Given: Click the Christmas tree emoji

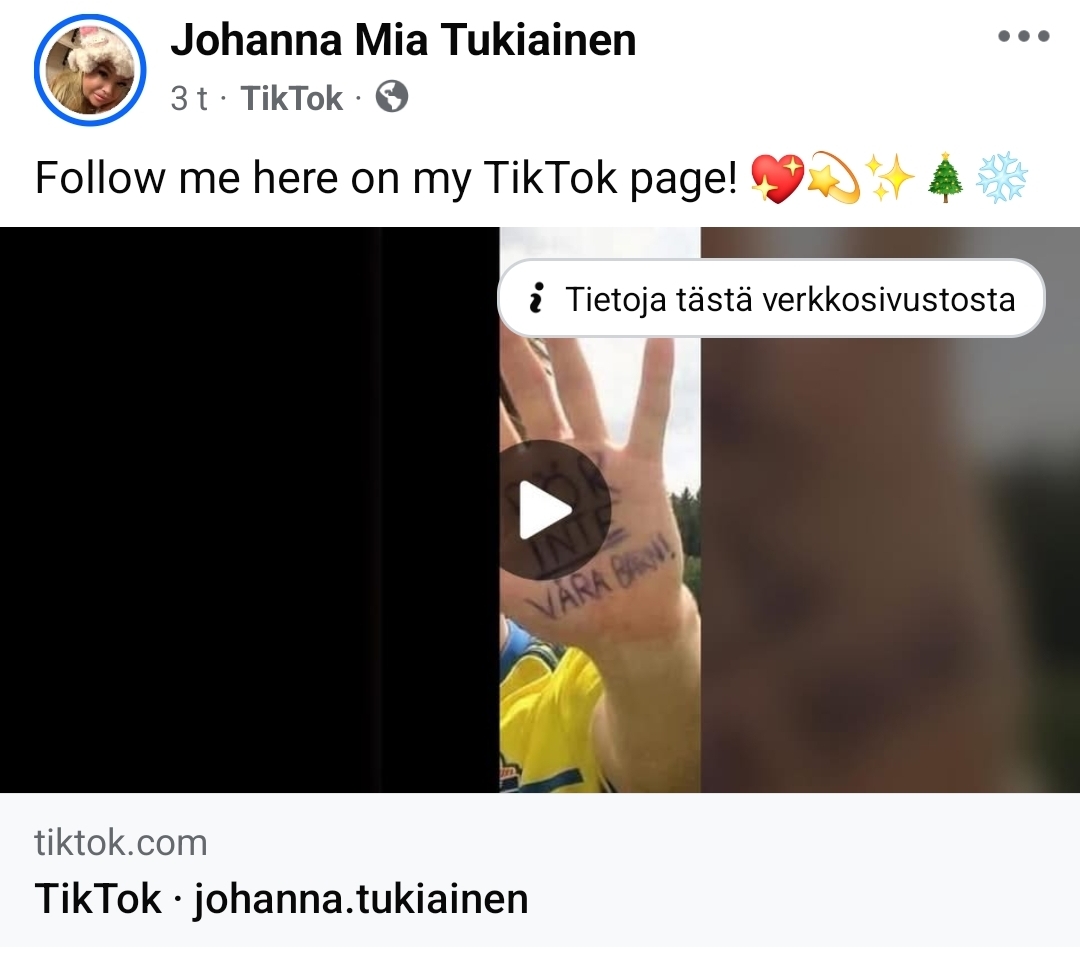Looking at the screenshot, I should tap(944, 178).
